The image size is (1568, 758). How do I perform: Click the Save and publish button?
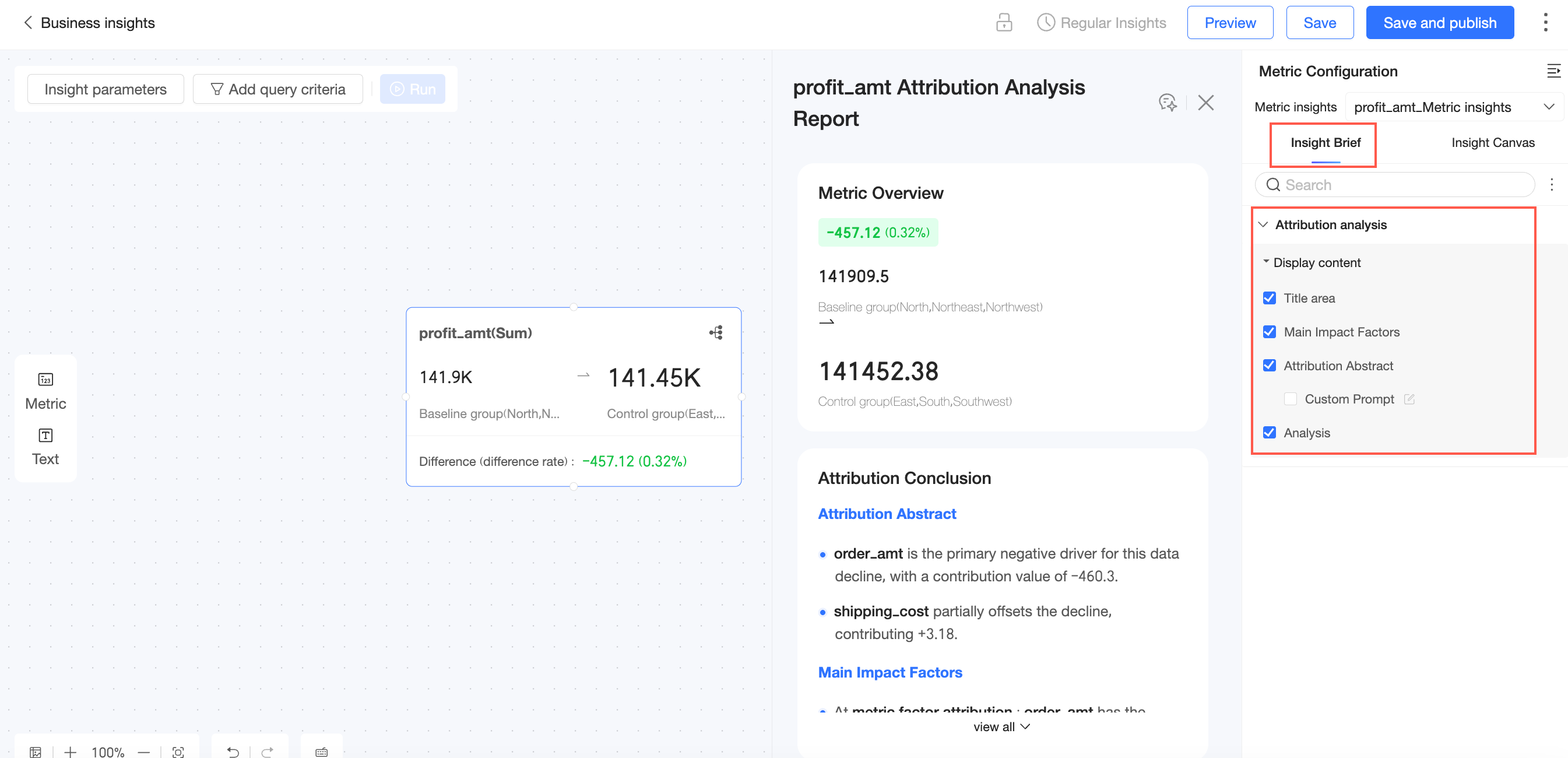(1439, 23)
